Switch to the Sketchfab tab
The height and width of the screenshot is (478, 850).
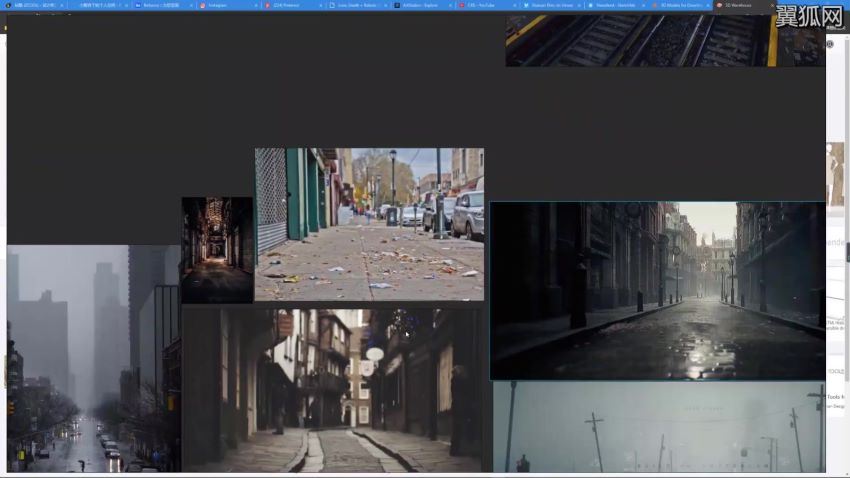click(615, 5)
